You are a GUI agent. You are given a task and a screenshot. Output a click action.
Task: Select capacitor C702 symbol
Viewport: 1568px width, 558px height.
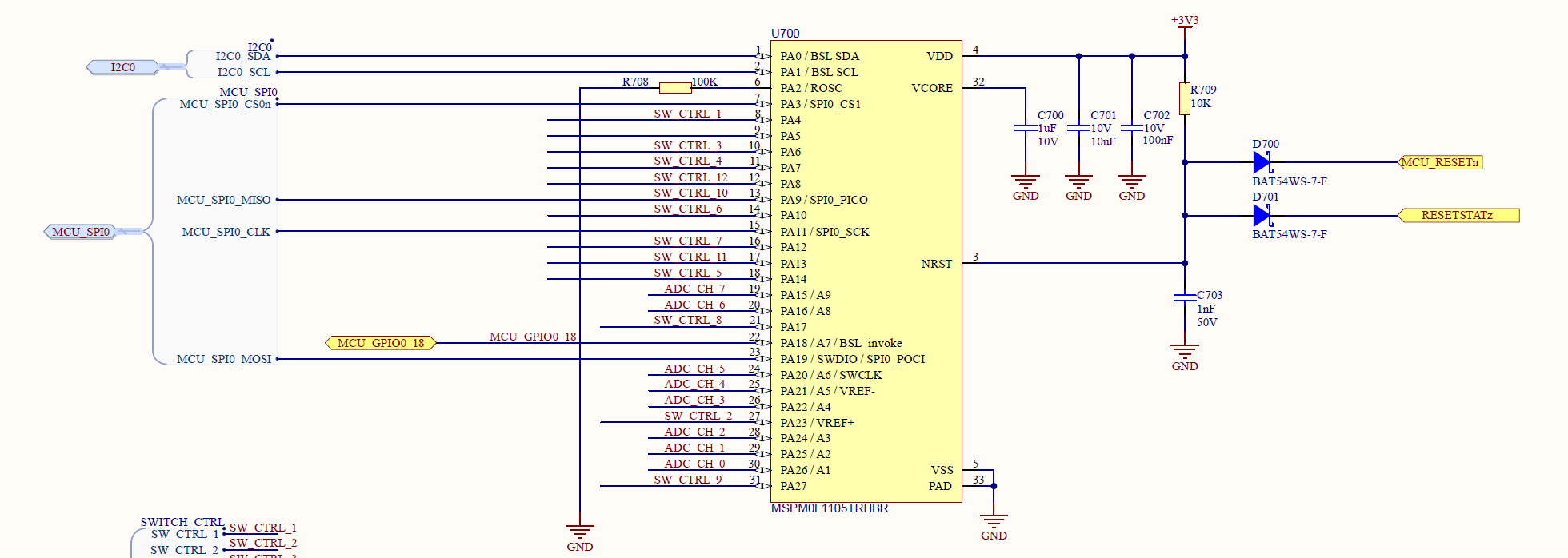point(1132,128)
